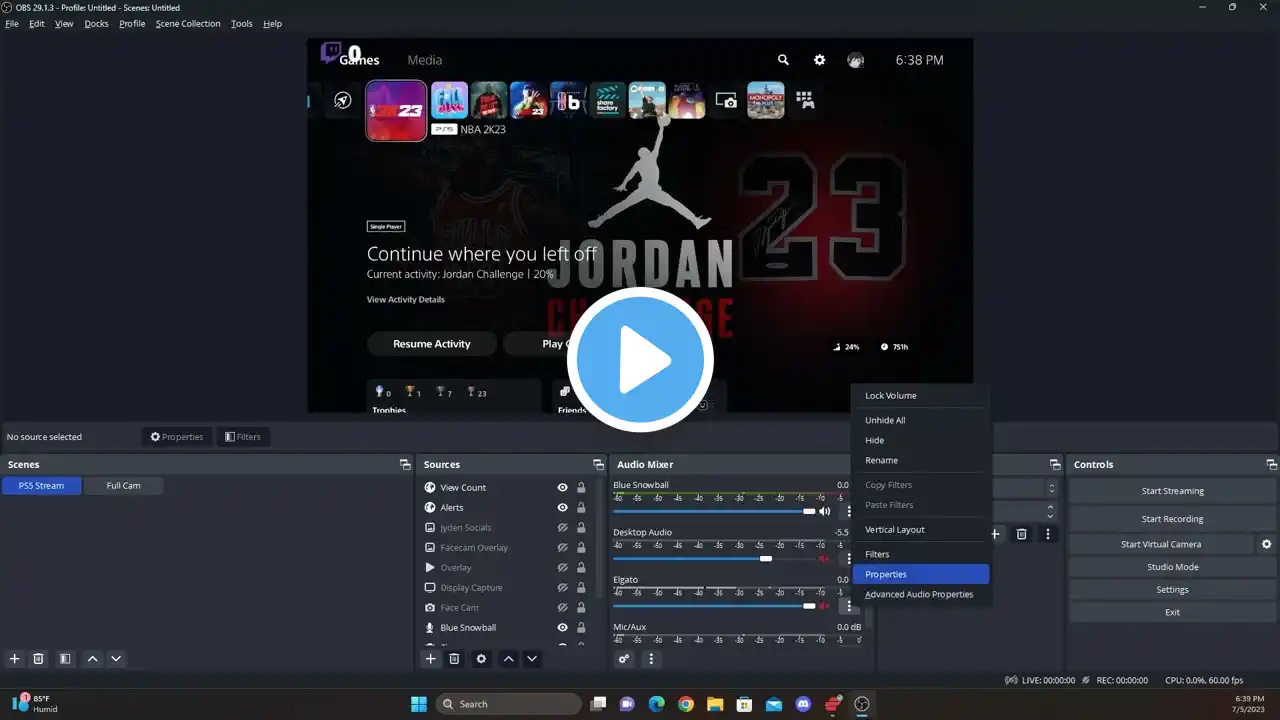Image resolution: width=1280 pixels, height=720 pixels.
Task: Open Microsoft Edge from the taskbar
Action: [656, 704]
